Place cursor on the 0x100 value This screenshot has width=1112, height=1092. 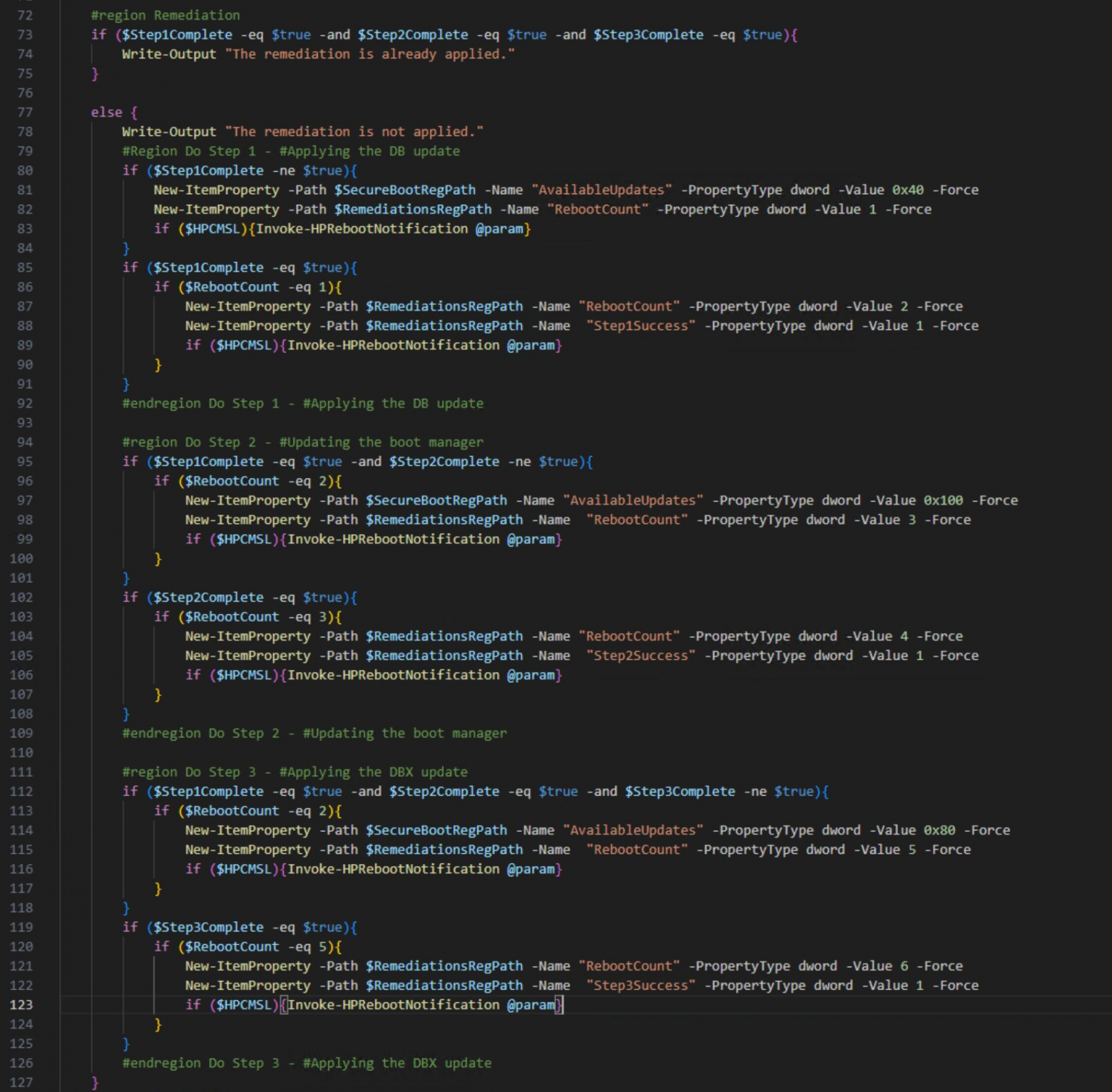pos(943,500)
